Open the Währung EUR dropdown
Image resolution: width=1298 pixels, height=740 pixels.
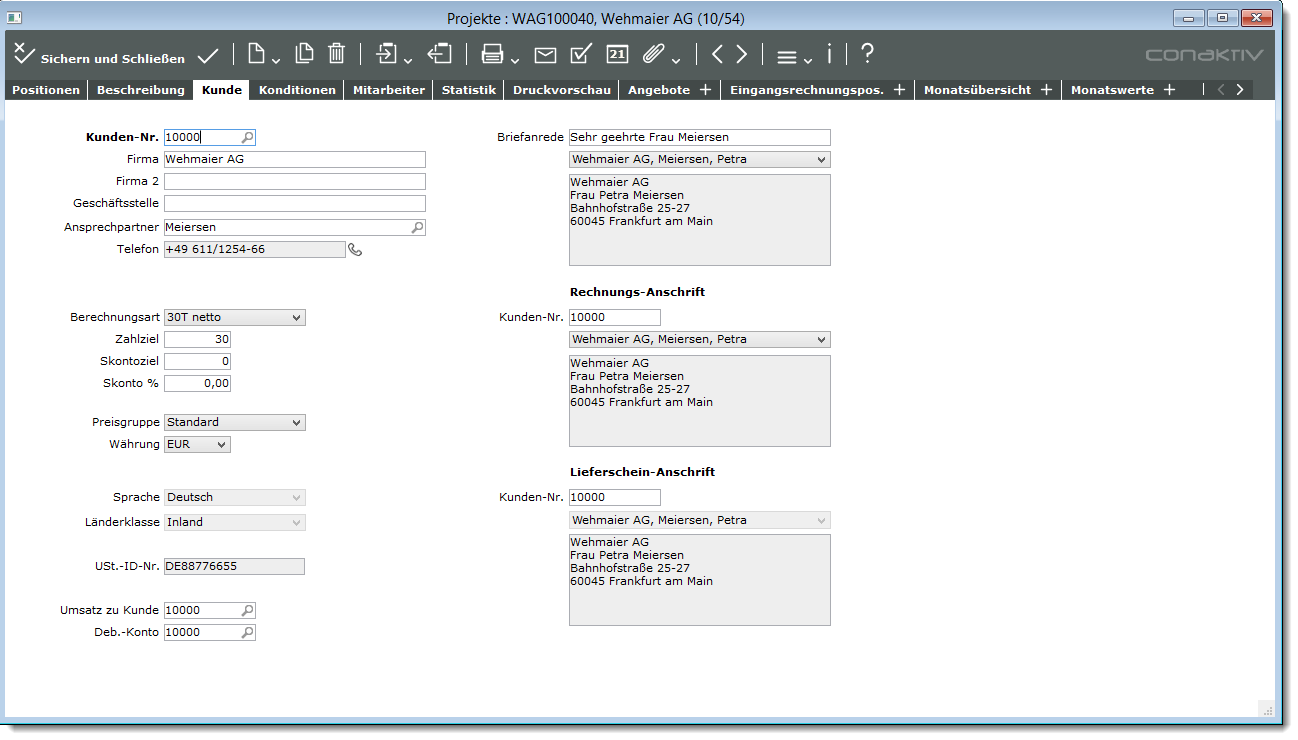[221, 445]
